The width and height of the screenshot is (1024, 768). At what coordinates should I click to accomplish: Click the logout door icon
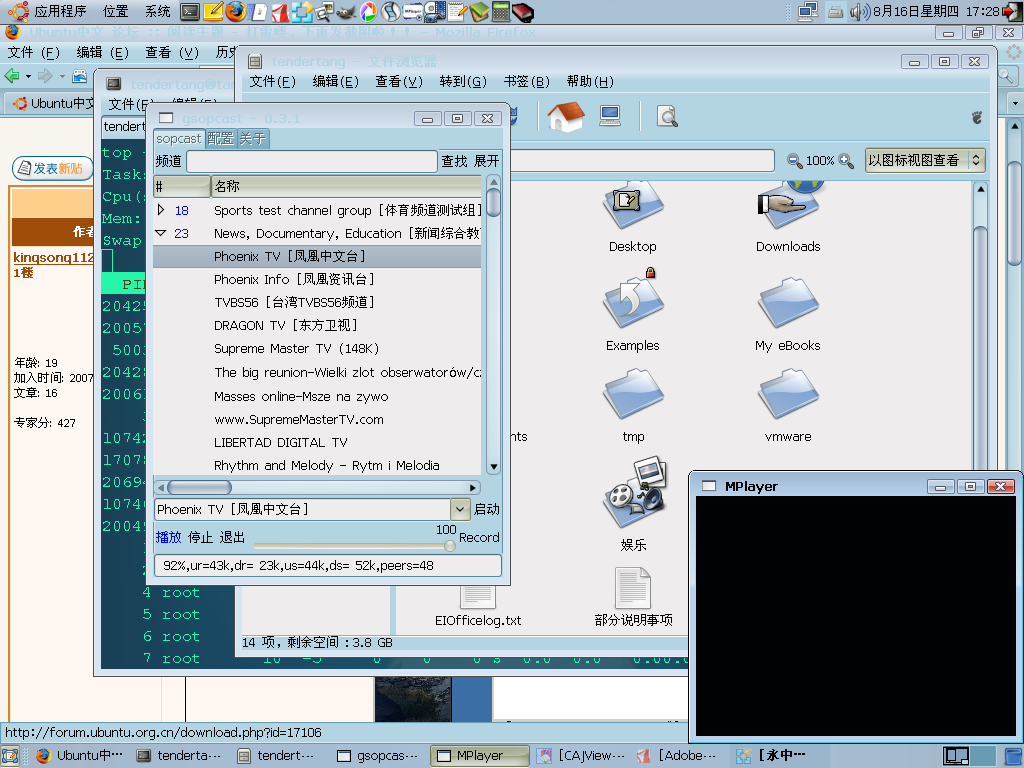point(1012,11)
